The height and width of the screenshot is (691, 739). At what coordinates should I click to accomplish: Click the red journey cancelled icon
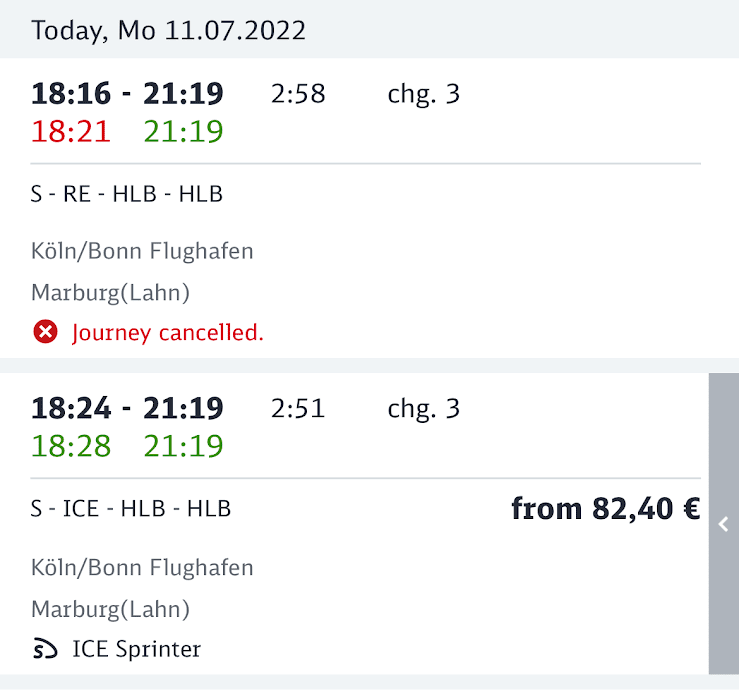[x=45, y=332]
